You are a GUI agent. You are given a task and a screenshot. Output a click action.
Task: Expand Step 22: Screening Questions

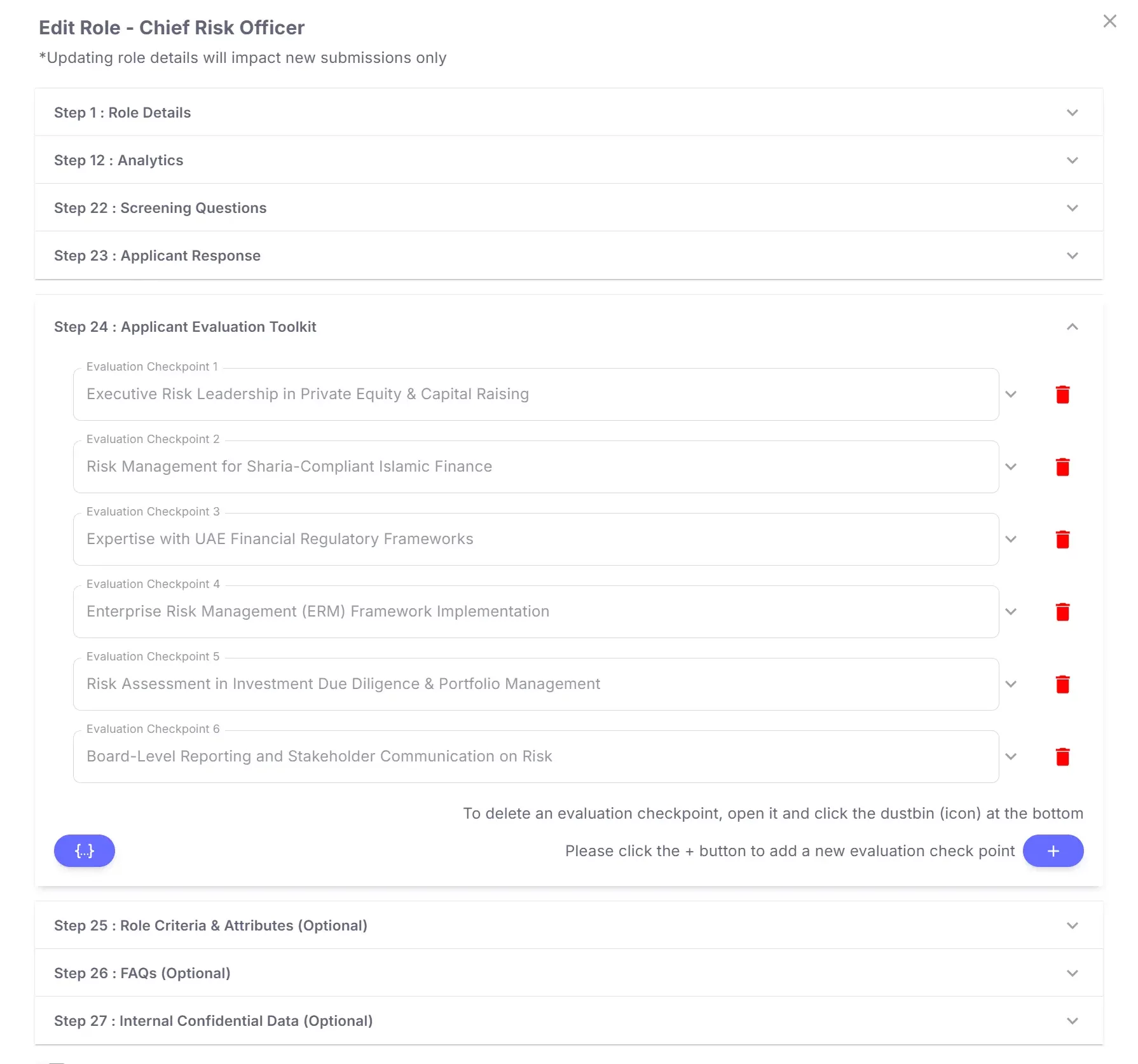[x=1072, y=208]
